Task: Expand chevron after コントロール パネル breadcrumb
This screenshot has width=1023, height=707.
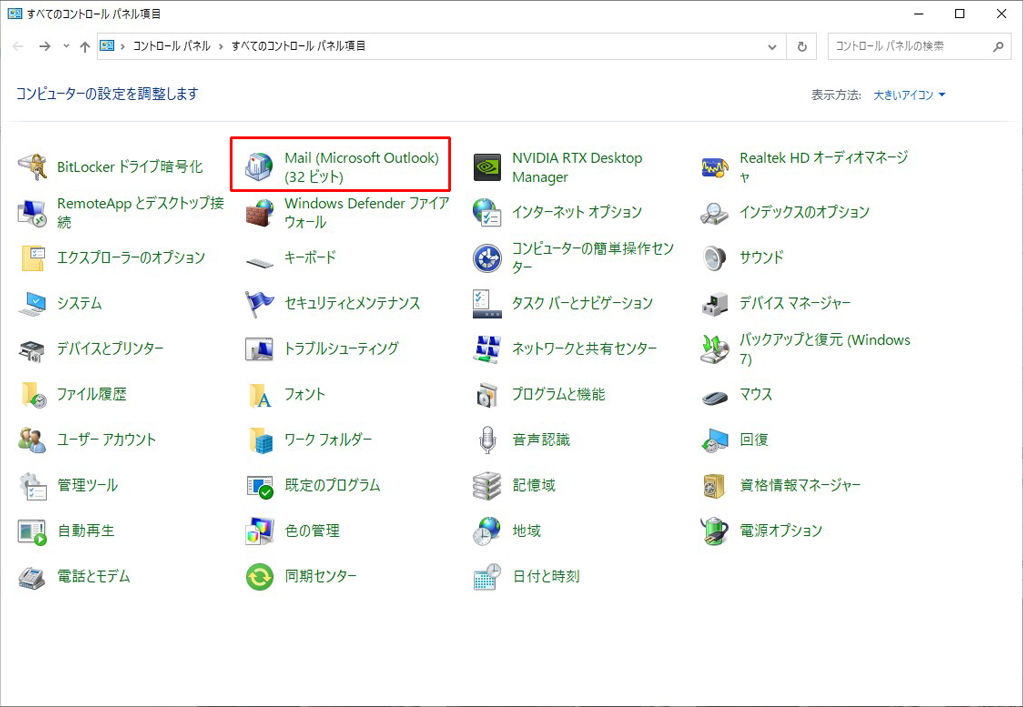Action: (221, 46)
